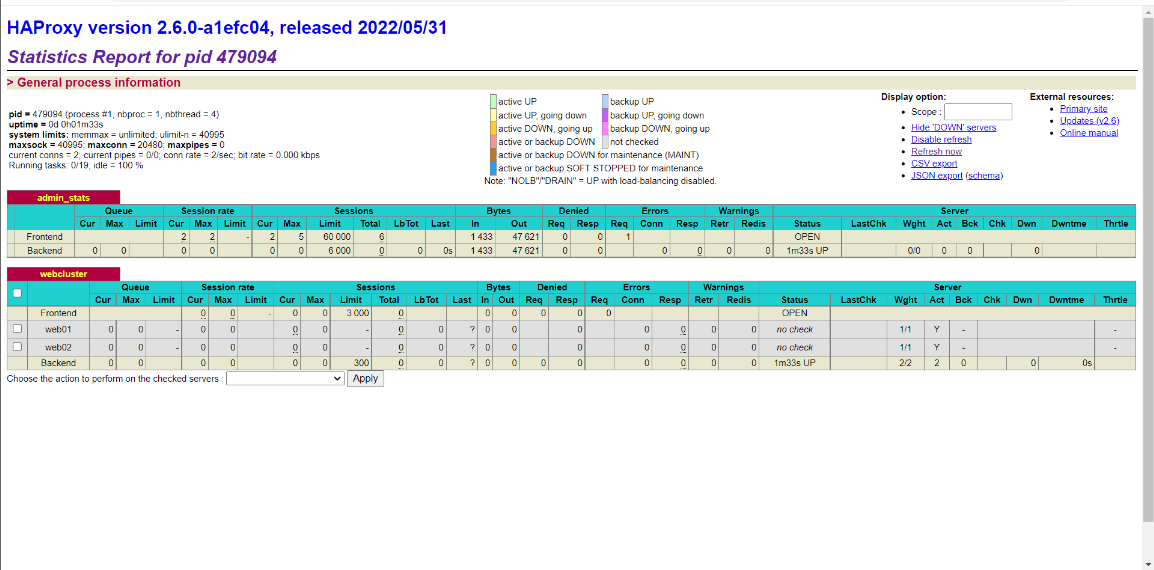Click the webcluster proxy label
This screenshot has height=570, width=1154.
[63, 273]
